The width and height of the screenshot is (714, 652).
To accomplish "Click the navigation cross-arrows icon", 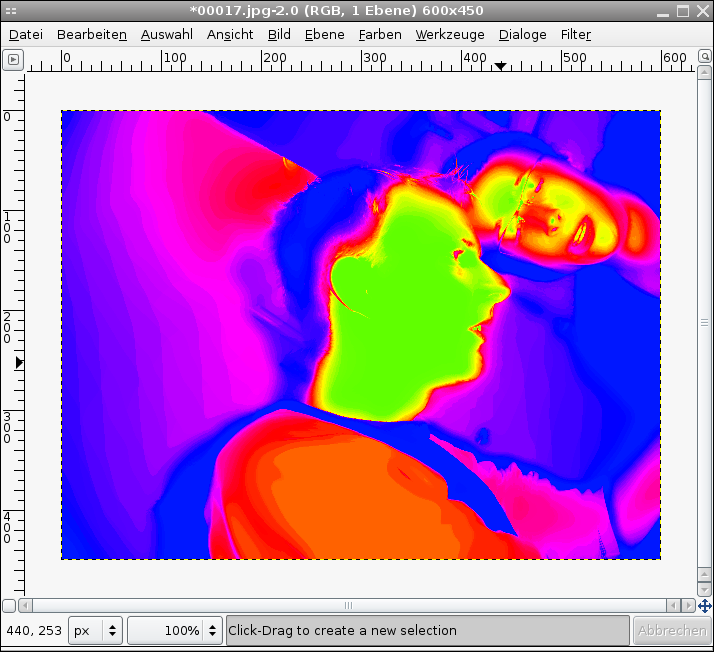I will pos(704,606).
